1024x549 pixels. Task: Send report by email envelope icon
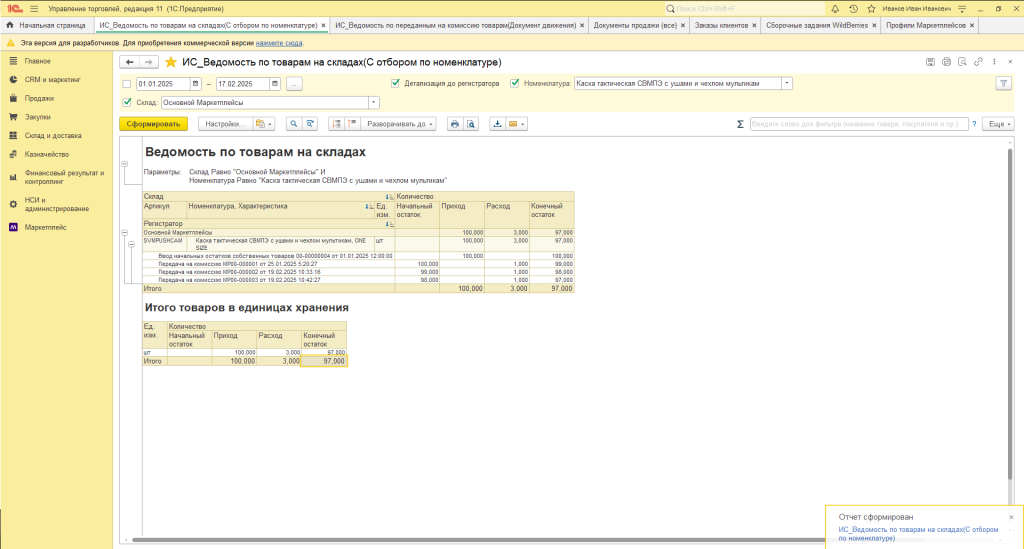pyautogui.click(x=516, y=124)
